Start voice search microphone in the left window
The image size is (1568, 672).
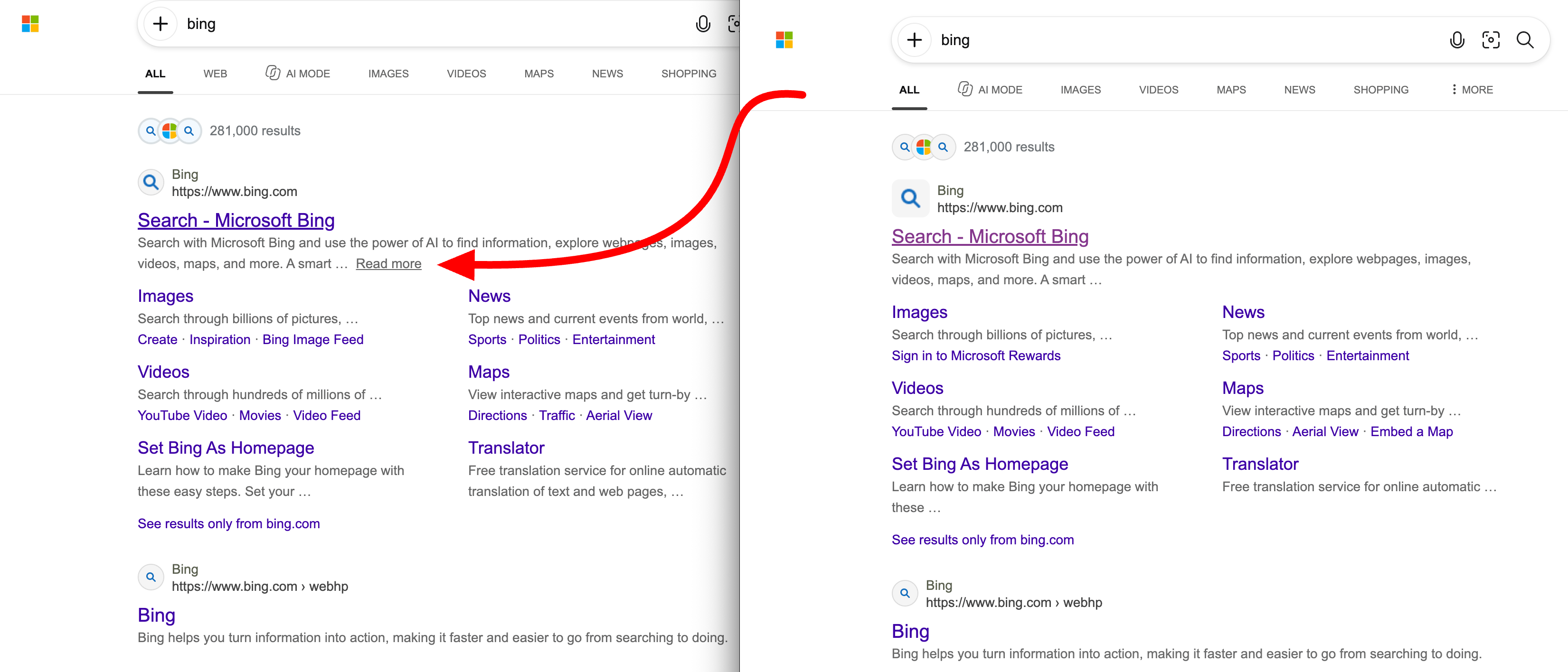click(703, 24)
